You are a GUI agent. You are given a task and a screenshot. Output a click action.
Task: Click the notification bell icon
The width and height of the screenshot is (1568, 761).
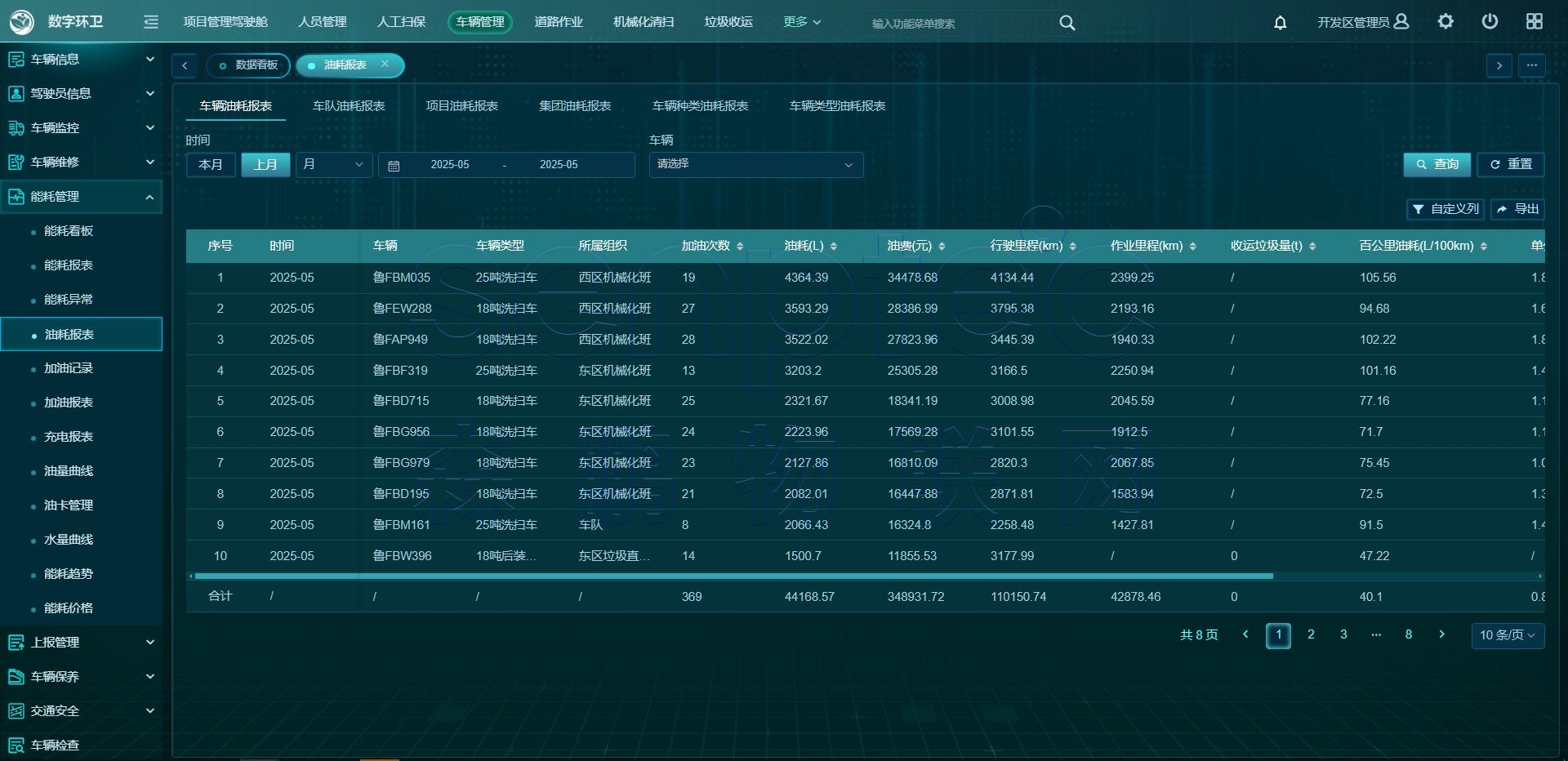point(1280,23)
